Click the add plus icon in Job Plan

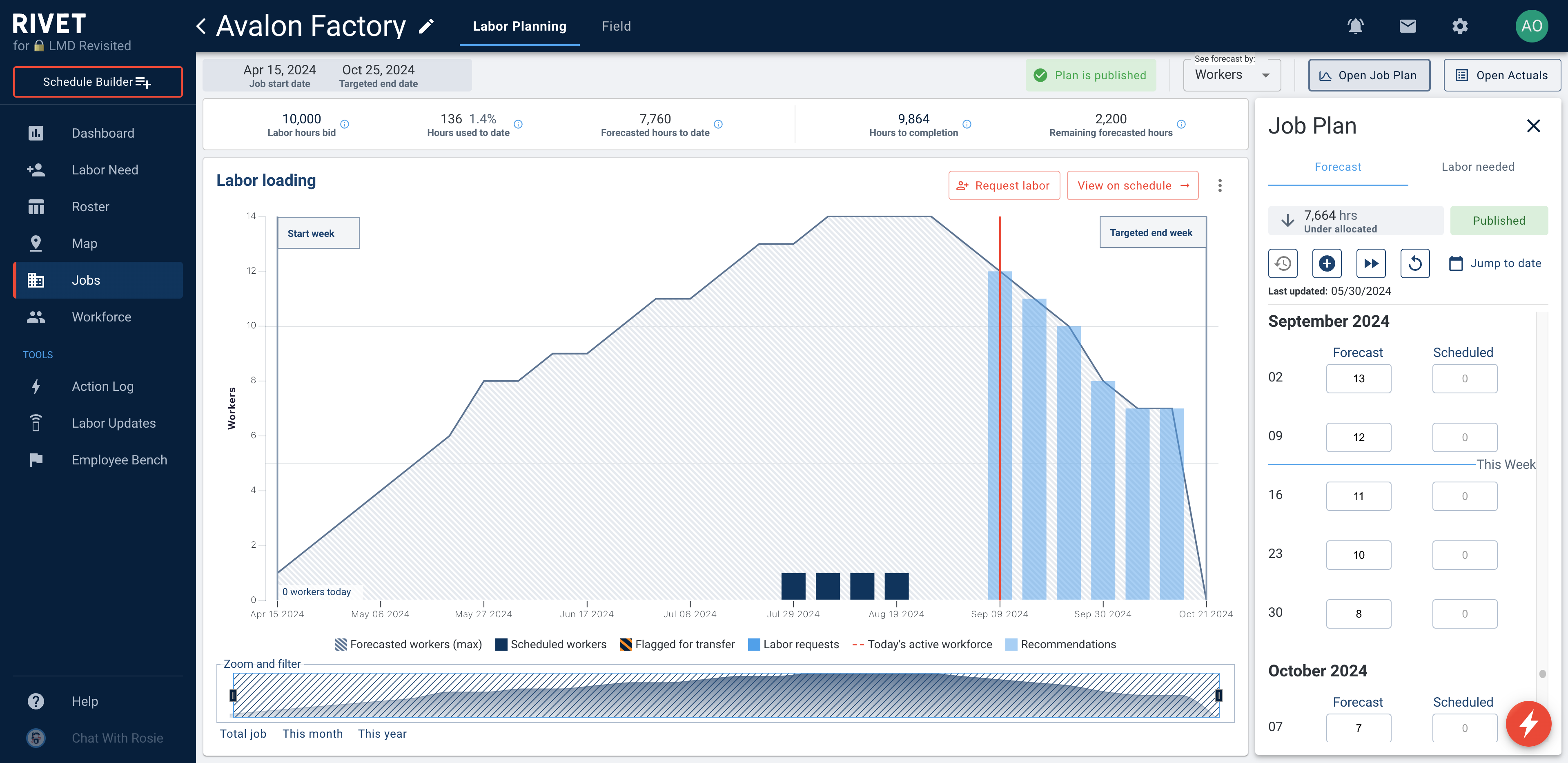pyautogui.click(x=1327, y=264)
